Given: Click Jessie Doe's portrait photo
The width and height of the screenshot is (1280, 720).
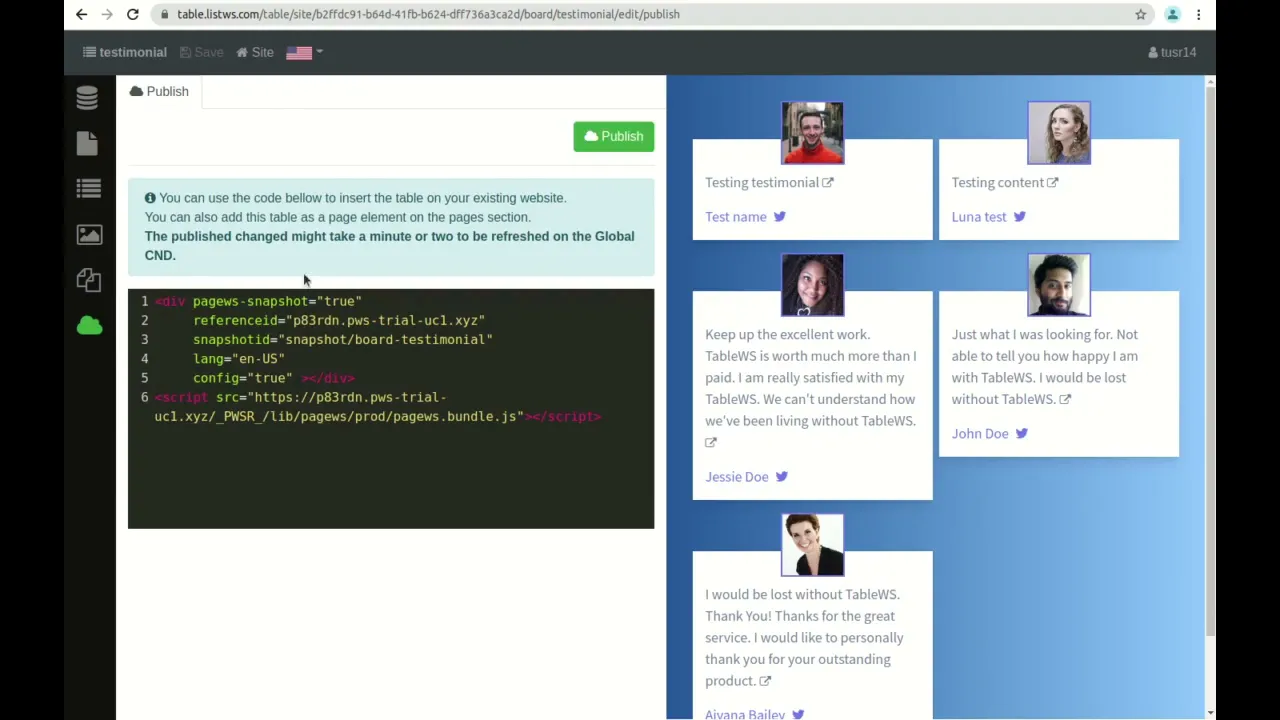Looking at the screenshot, I should coord(812,285).
